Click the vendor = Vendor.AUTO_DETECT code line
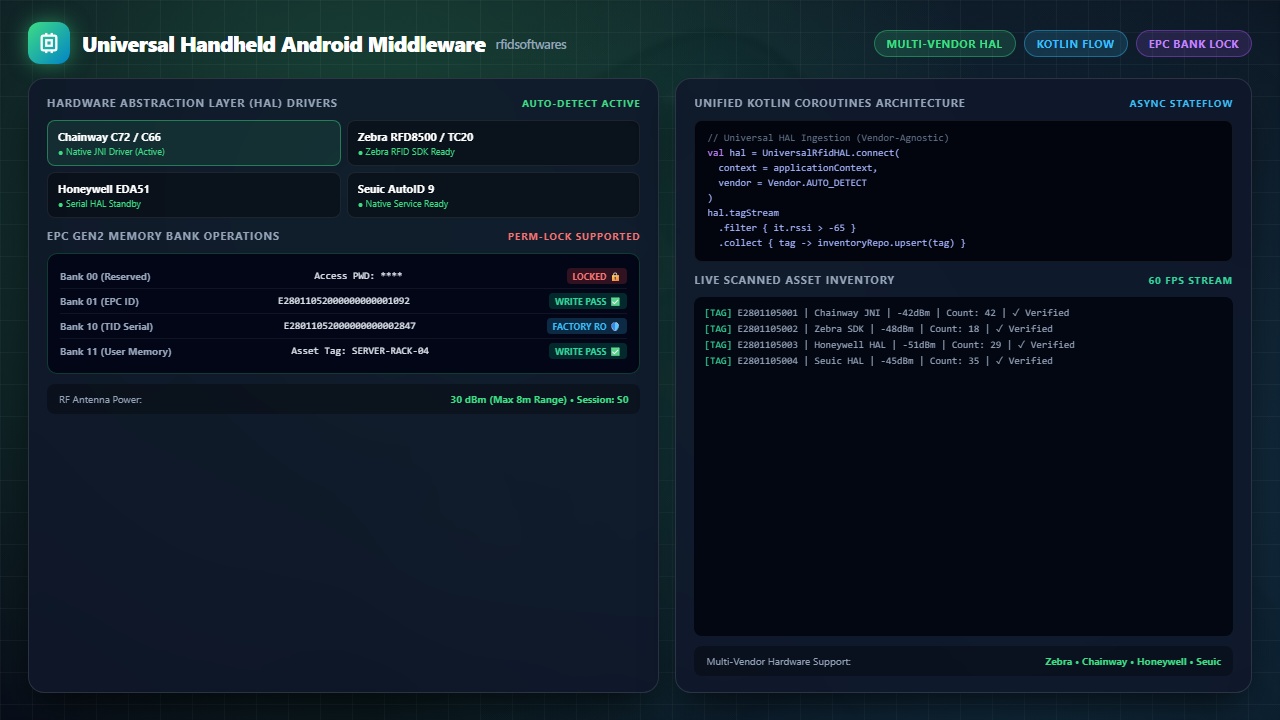The height and width of the screenshot is (720, 1280). pyautogui.click(x=793, y=183)
